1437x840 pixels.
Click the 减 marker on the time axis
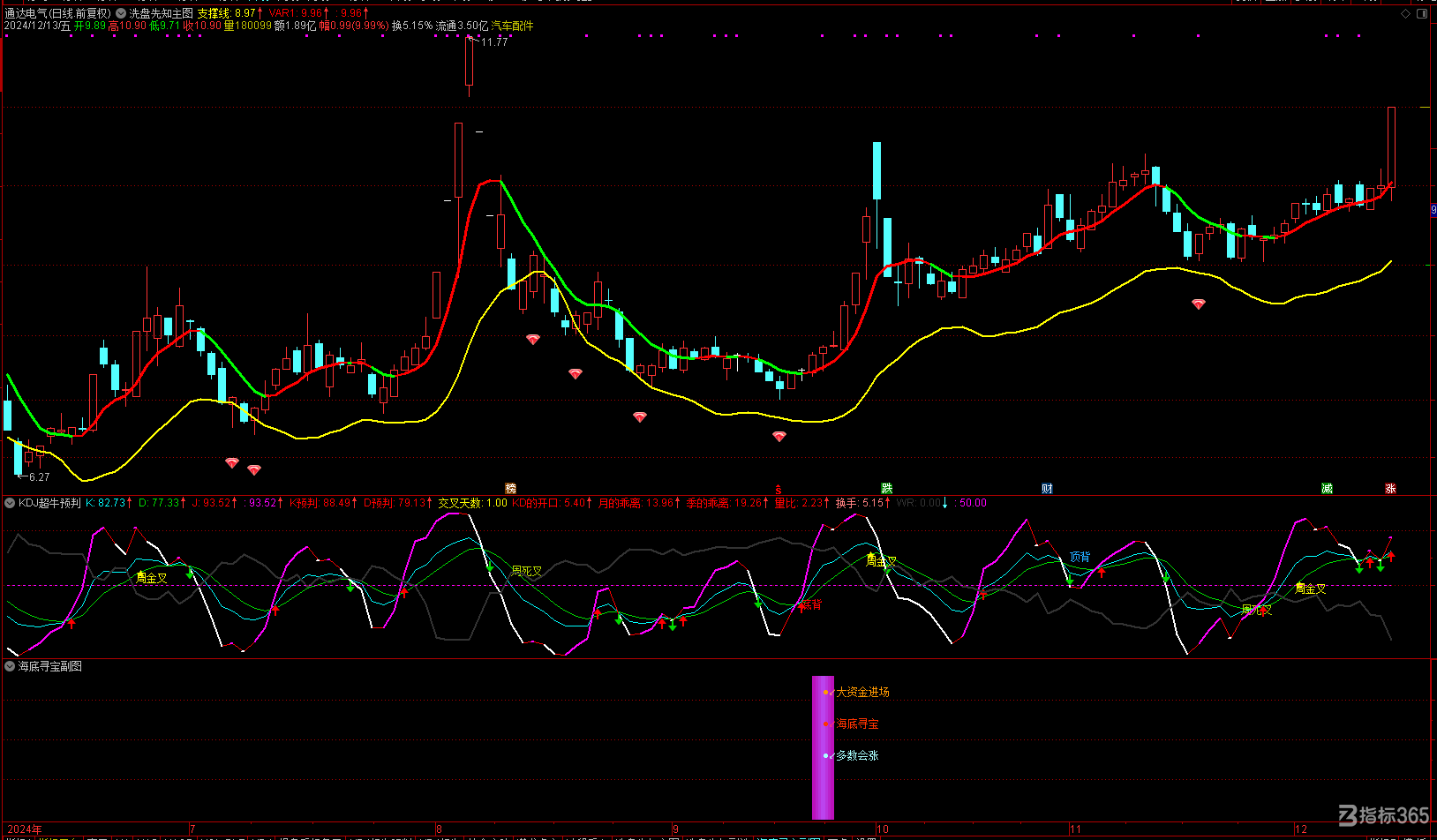1327,488
